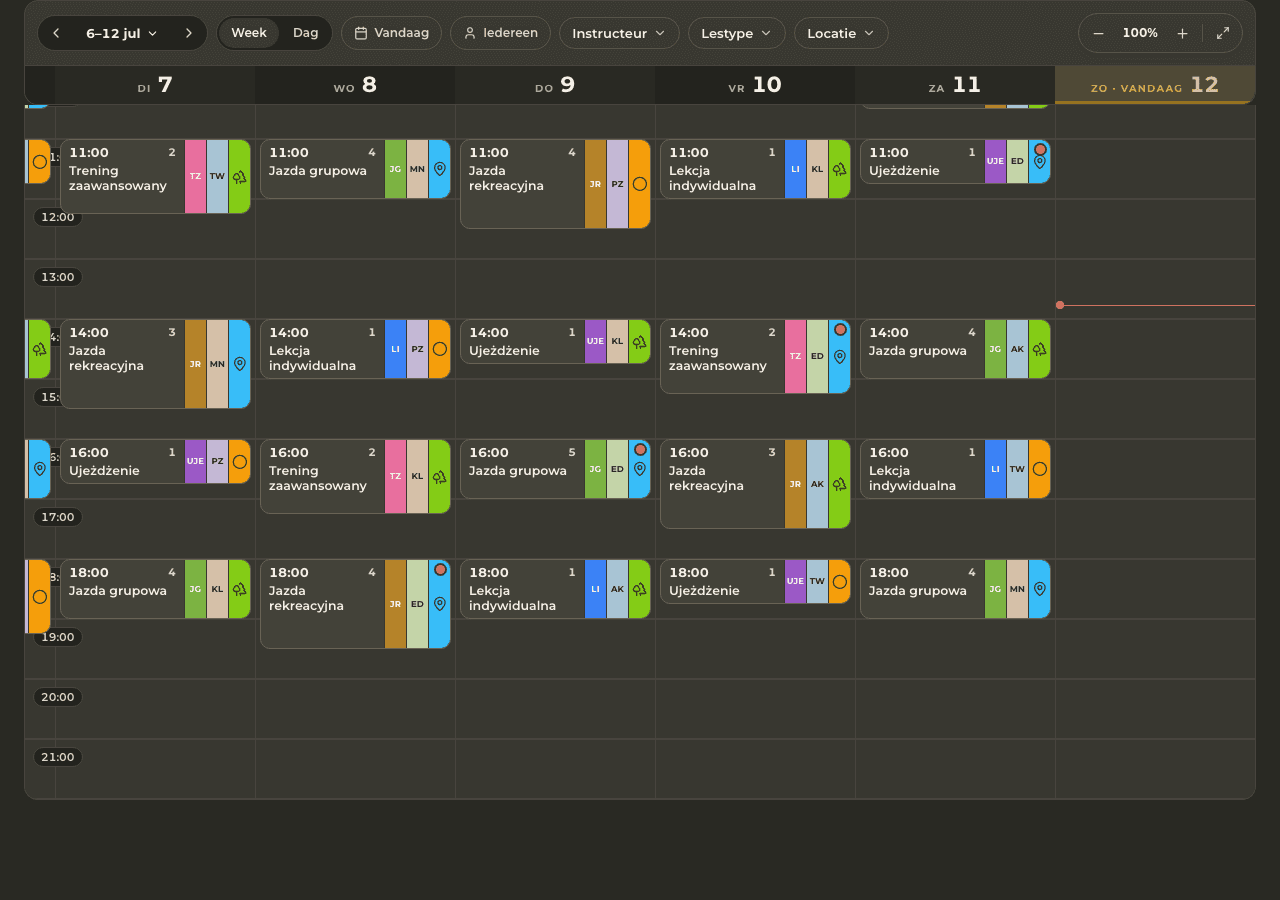The image size is (1280, 900).
Task: Click map pin on Tuesday 14:00 Jazda rekreacyjna
Action: pyautogui.click(x=240, y=364)
